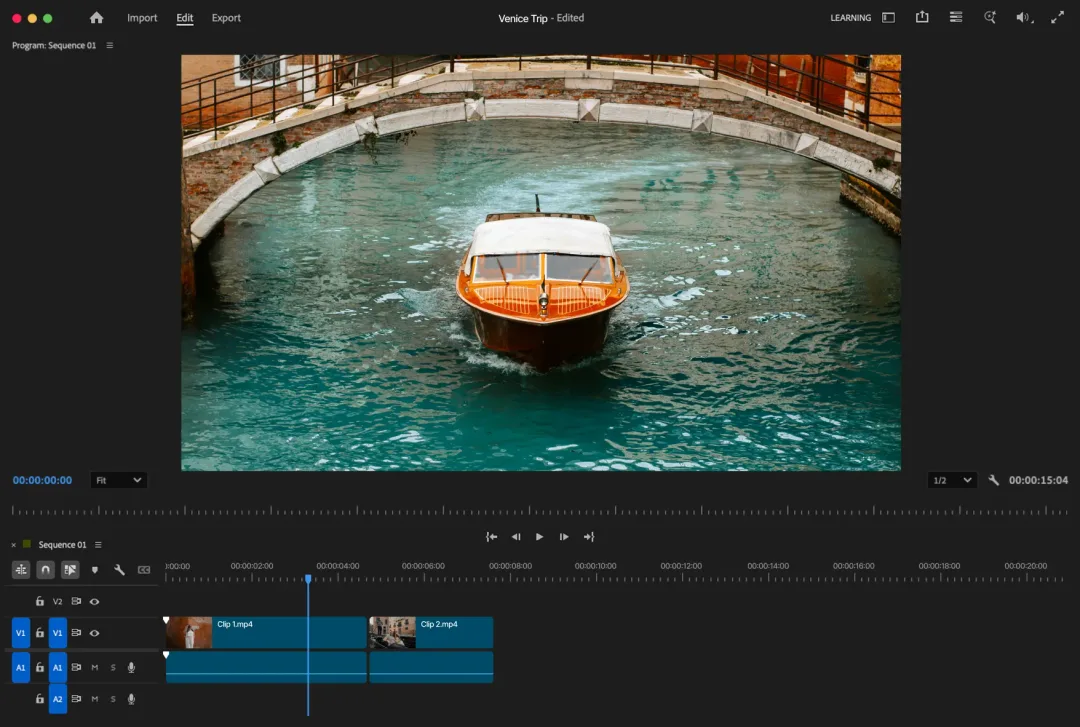
Task: Play the sequence
Action: [x=539, y=537]
